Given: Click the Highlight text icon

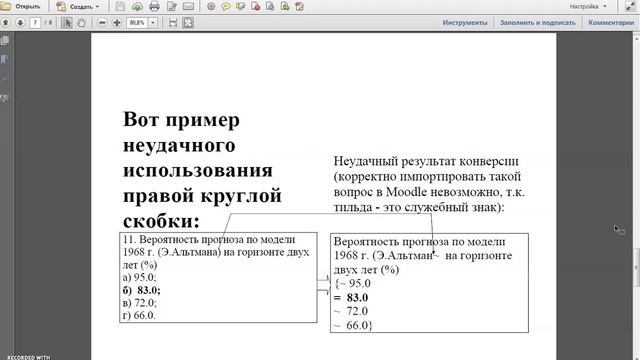Looking at the screenshot, I should [x=240, y=7].
